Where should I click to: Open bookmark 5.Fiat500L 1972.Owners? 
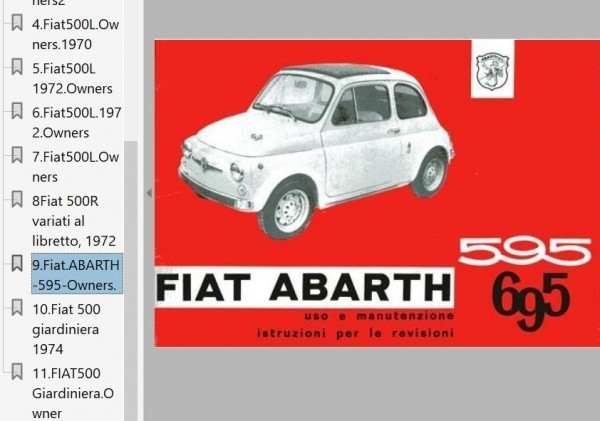(x=72, y=78)
